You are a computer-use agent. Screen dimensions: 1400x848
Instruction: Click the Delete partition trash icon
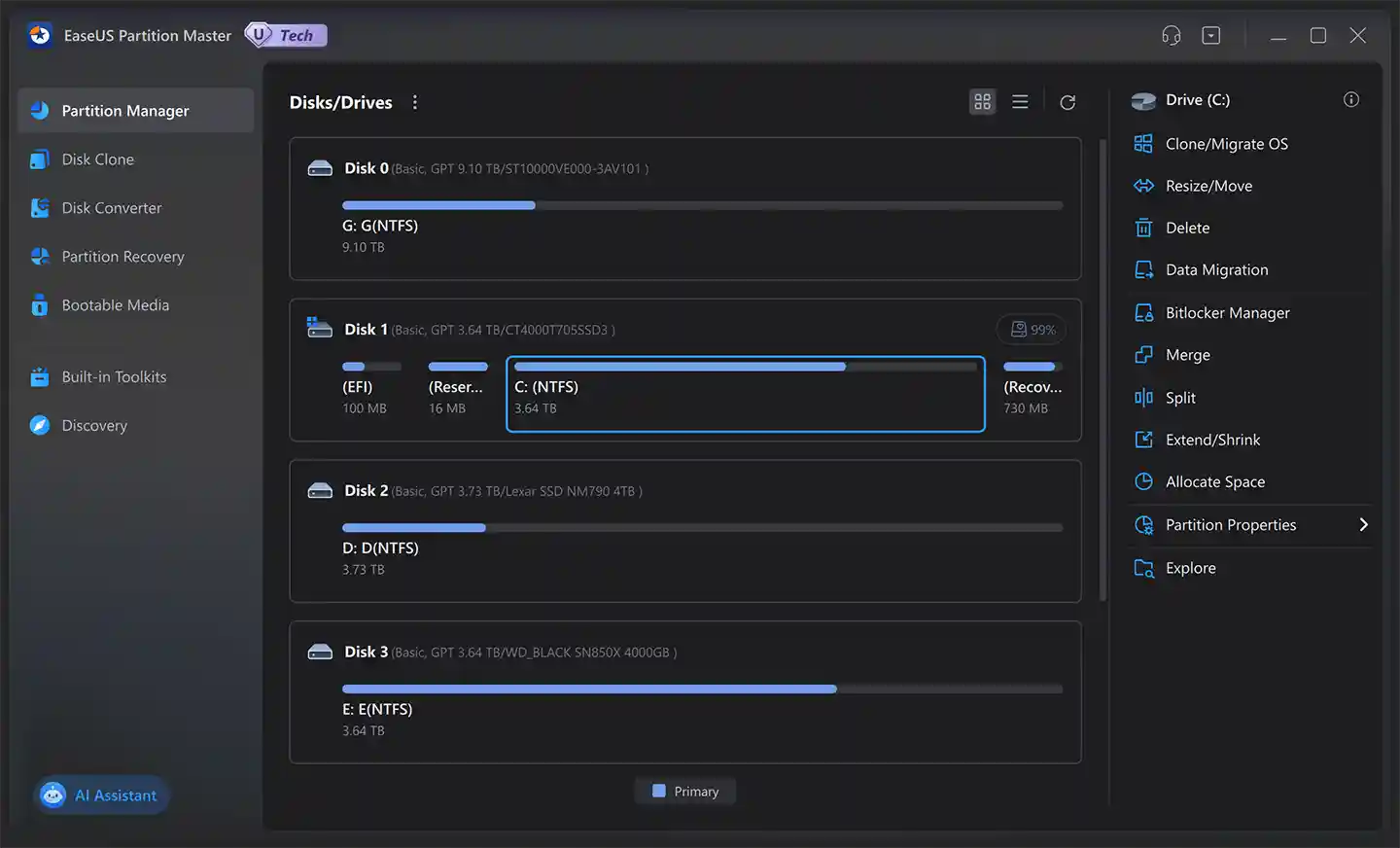(x=1143, y=228)
